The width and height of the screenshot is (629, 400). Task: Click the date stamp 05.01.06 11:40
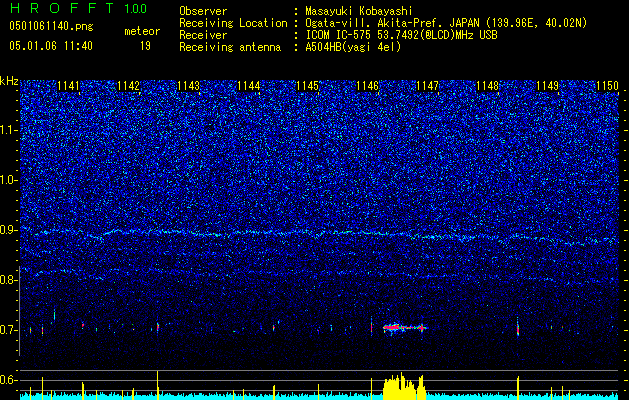(x=51, y=46)
